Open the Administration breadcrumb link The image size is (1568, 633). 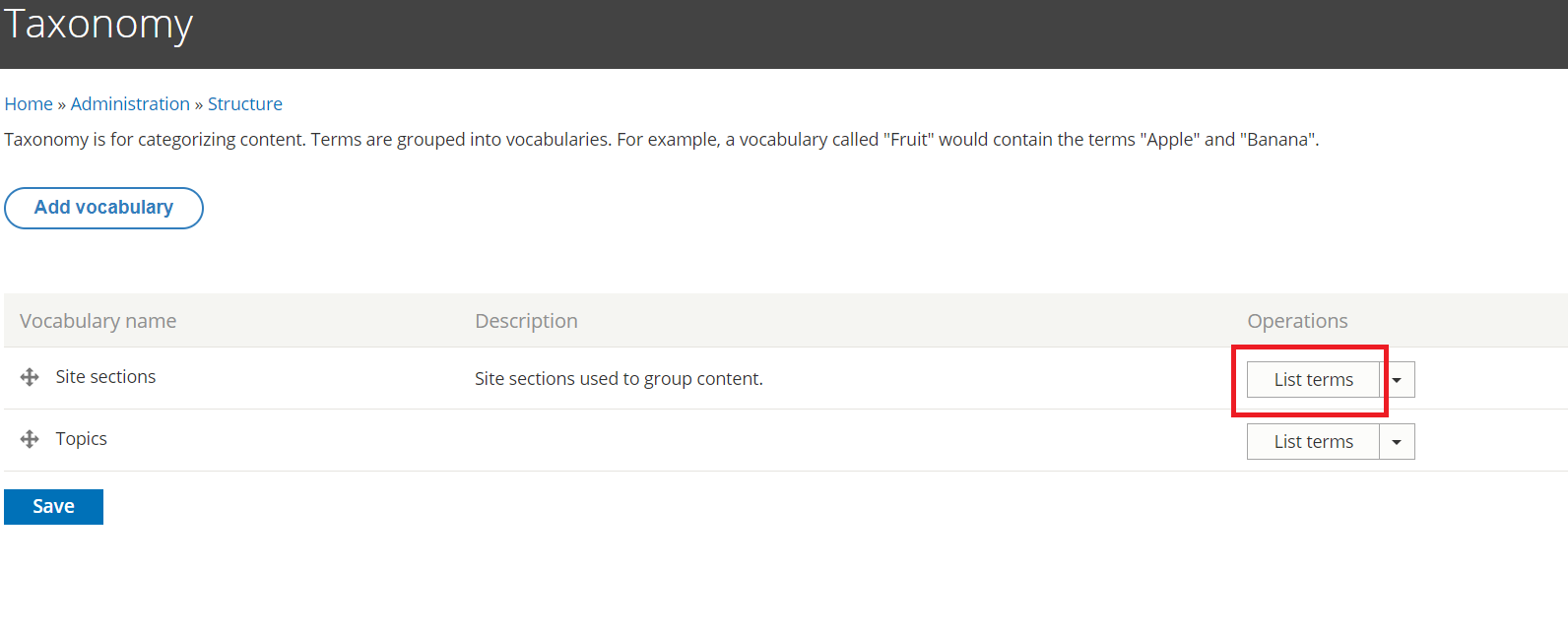(130, 104)
